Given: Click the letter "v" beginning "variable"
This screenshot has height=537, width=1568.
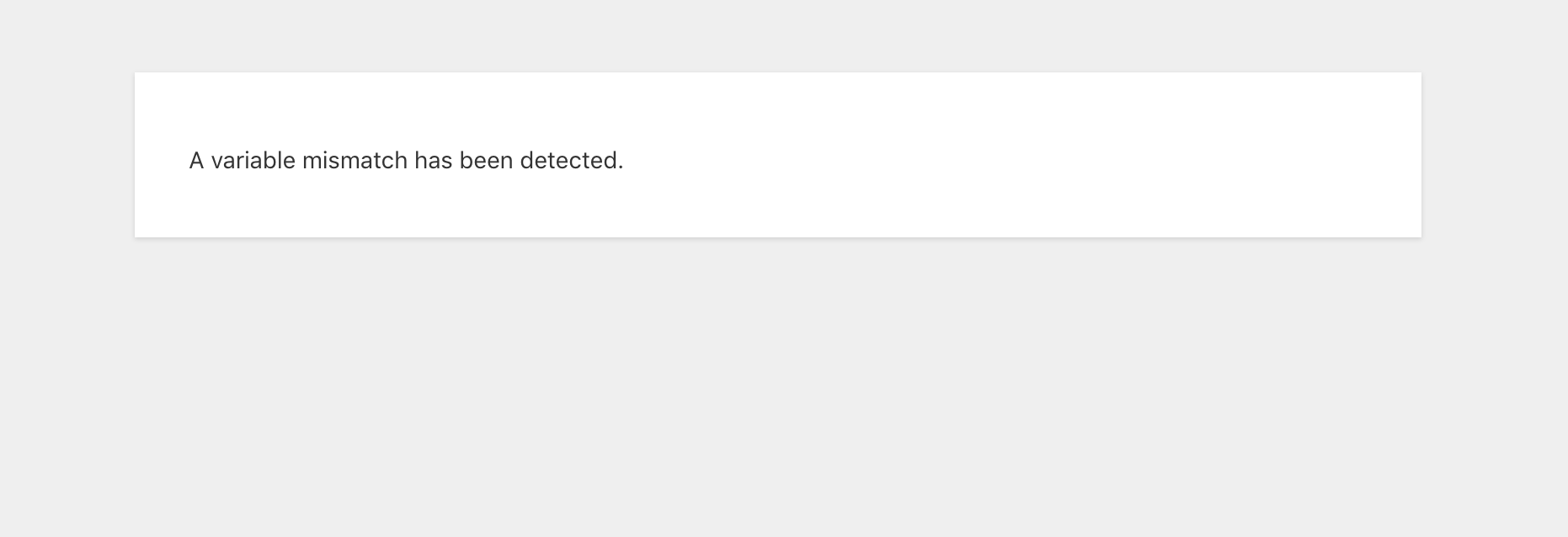Looking at the screenshot, I should click(216, 162).
